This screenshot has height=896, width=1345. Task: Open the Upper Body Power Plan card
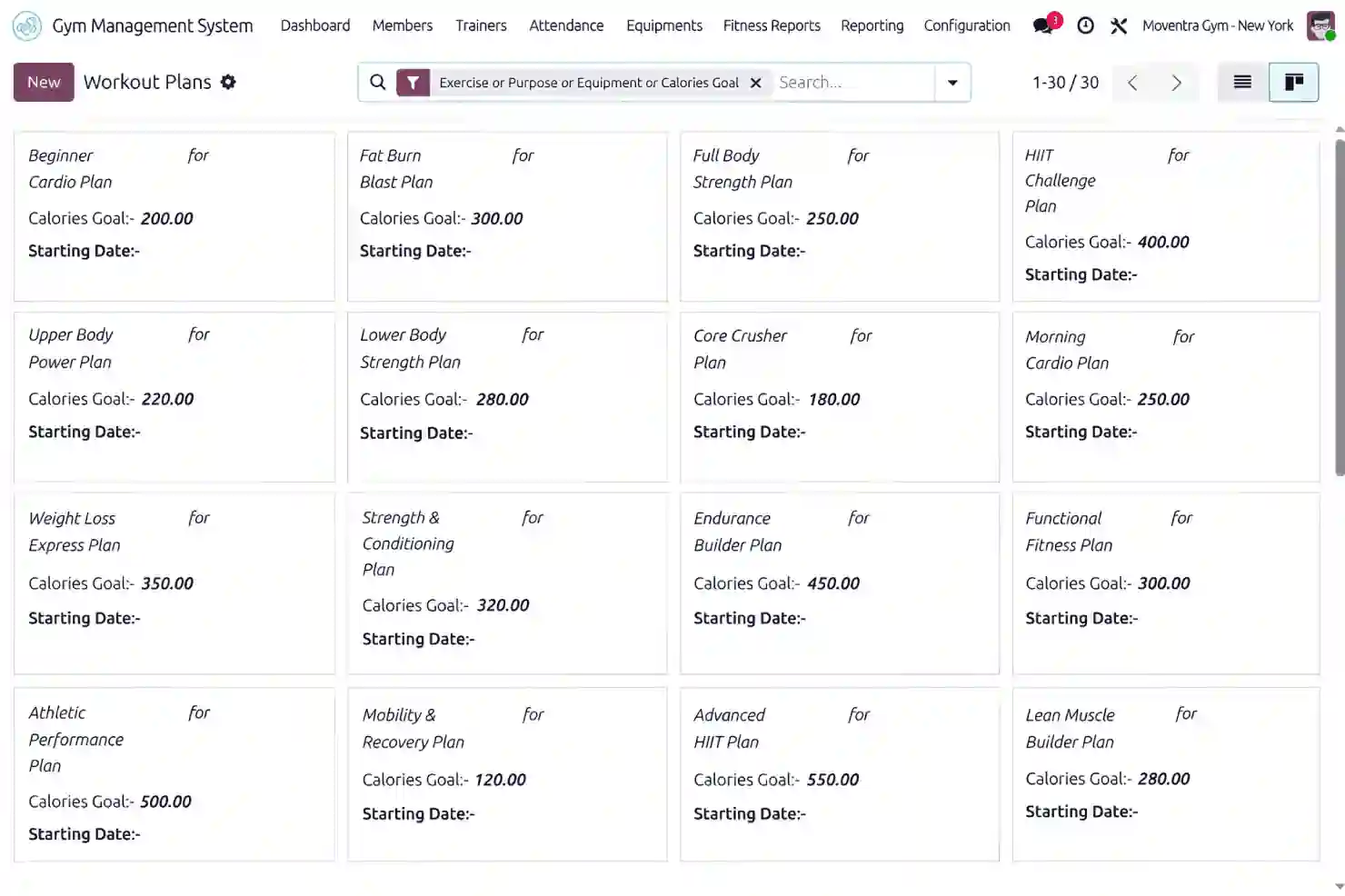(x=174, y=397)
